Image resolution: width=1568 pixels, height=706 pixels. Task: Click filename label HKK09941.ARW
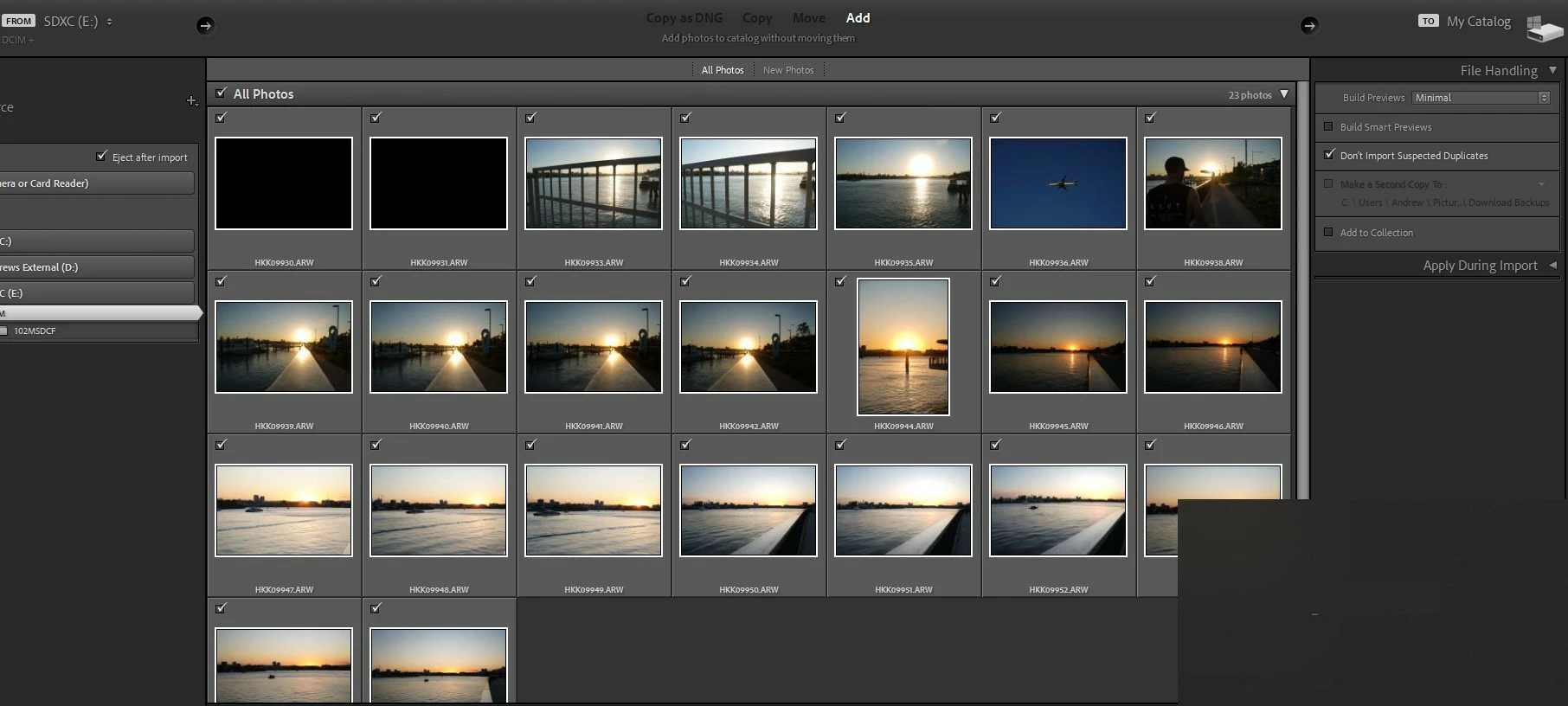click(x=594, y=426)
